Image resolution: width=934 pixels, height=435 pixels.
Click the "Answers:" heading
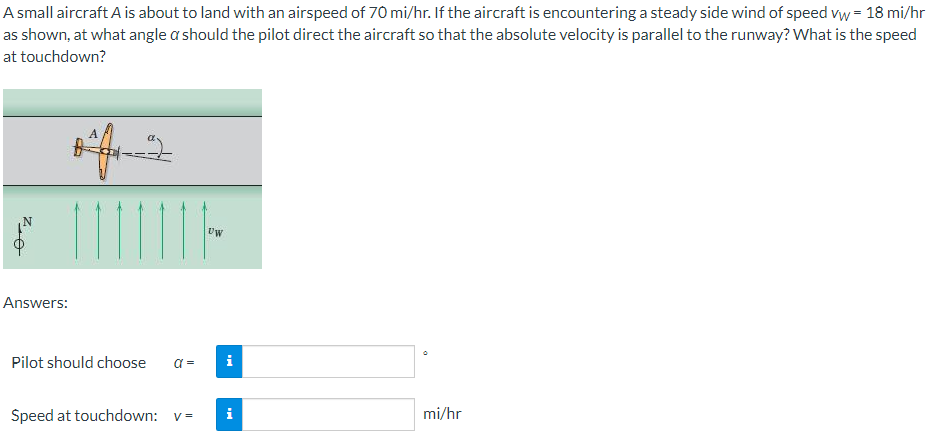pyautogui.click(x=36, y=303)
